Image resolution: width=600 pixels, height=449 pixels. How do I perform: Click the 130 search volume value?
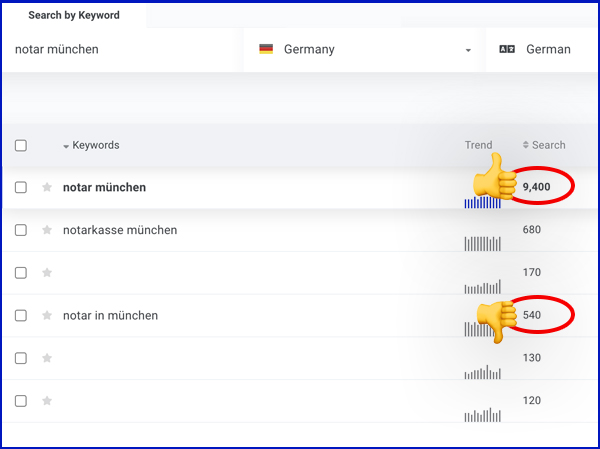click(532, 358)
